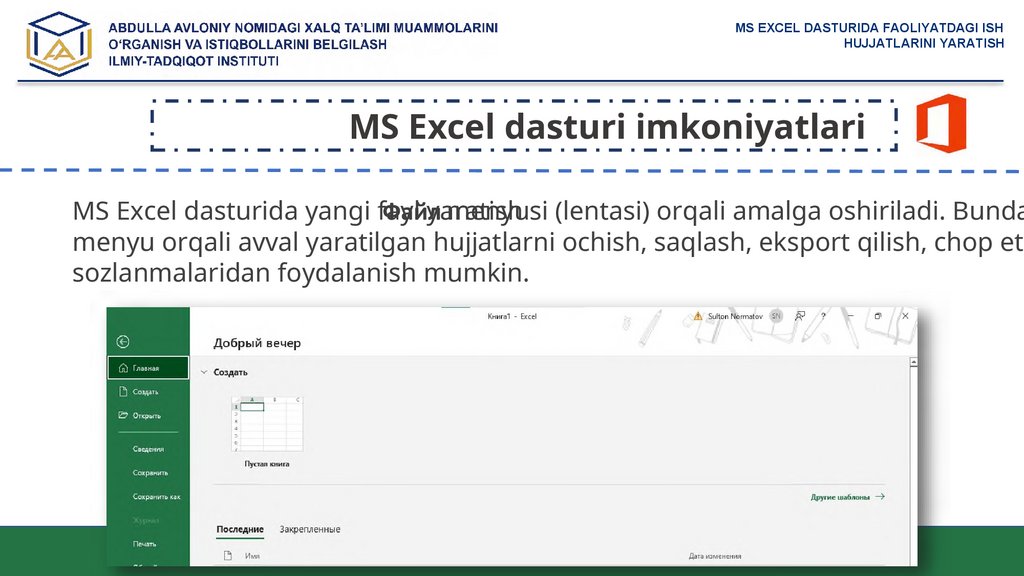
Task: Click the MS Excel dasturi imkoniyatlari title
Action: click(607, 127)
